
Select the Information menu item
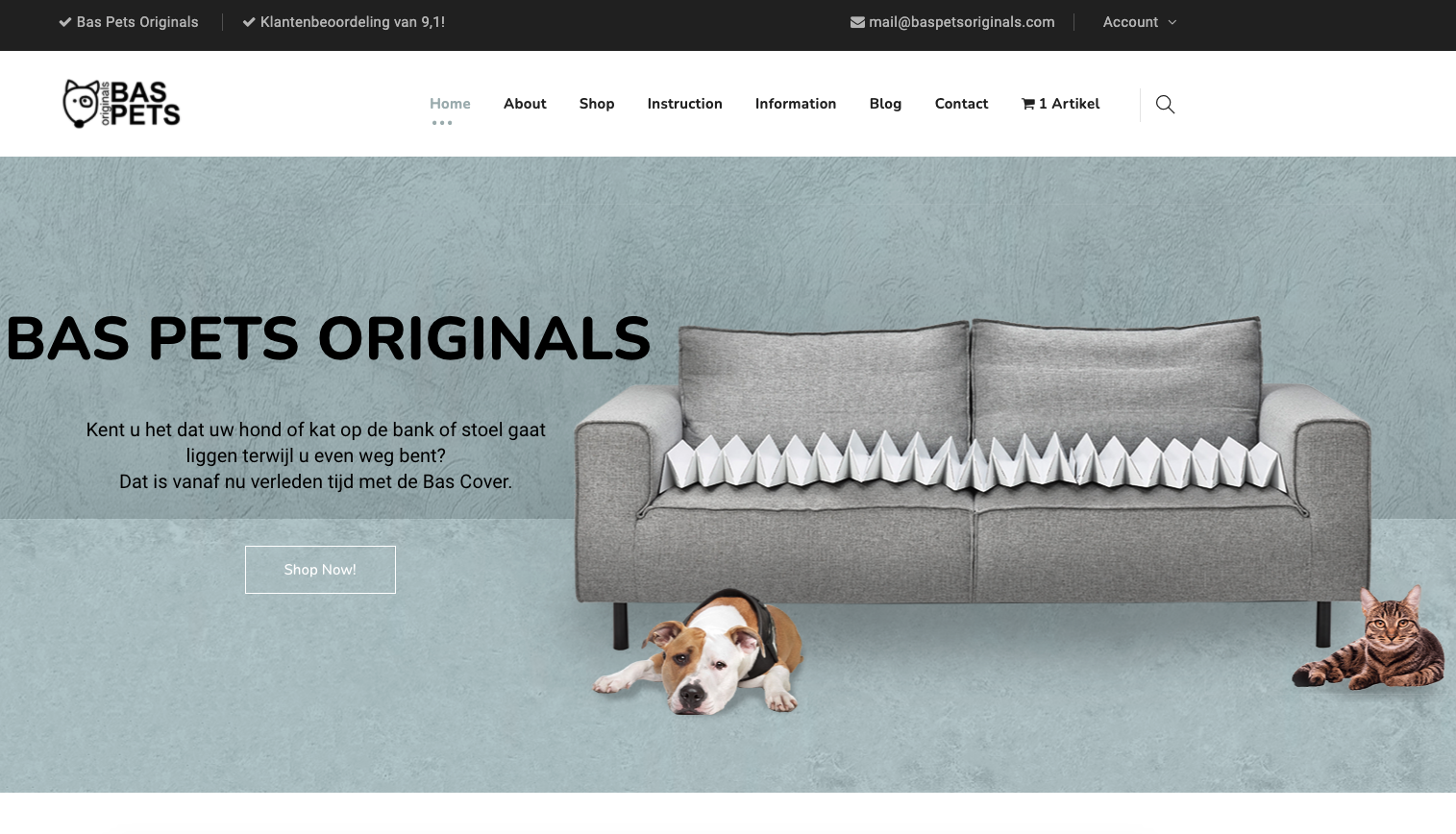pos(796,104)
